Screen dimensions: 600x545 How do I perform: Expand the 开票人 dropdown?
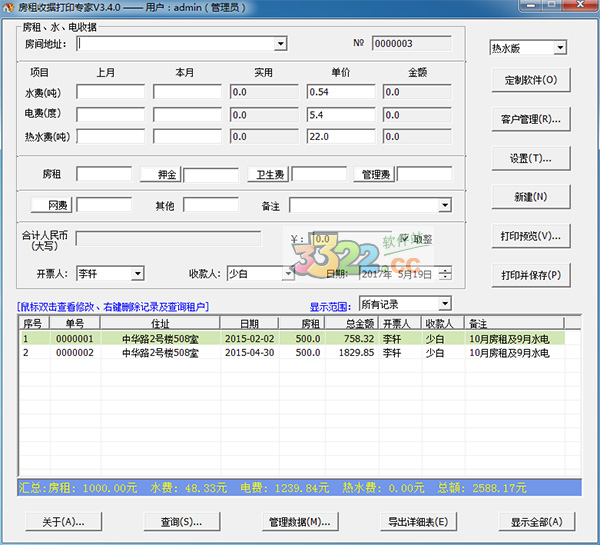click(137, 273)
